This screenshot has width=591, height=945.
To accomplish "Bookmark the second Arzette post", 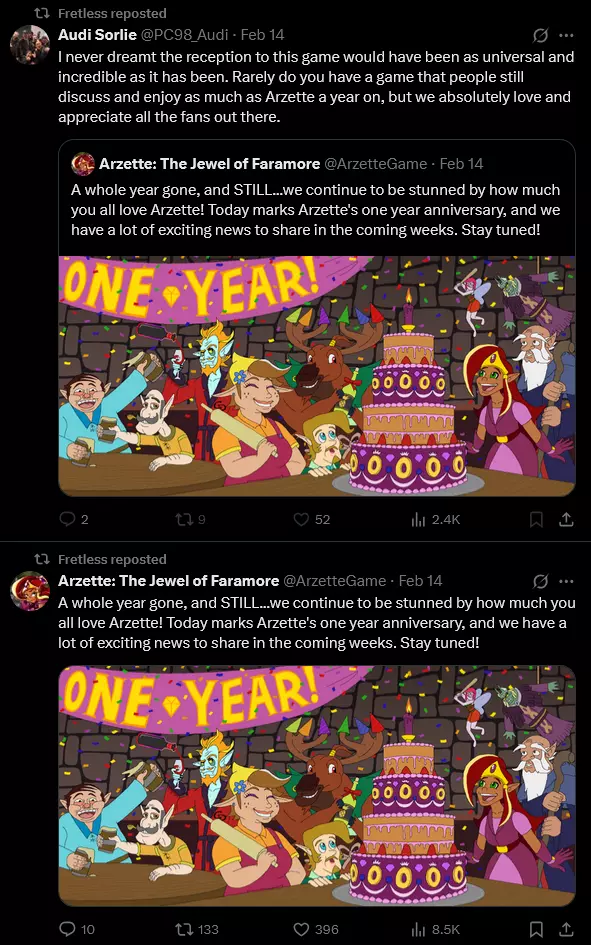I will pyautogui.click(x=536, y=929).
